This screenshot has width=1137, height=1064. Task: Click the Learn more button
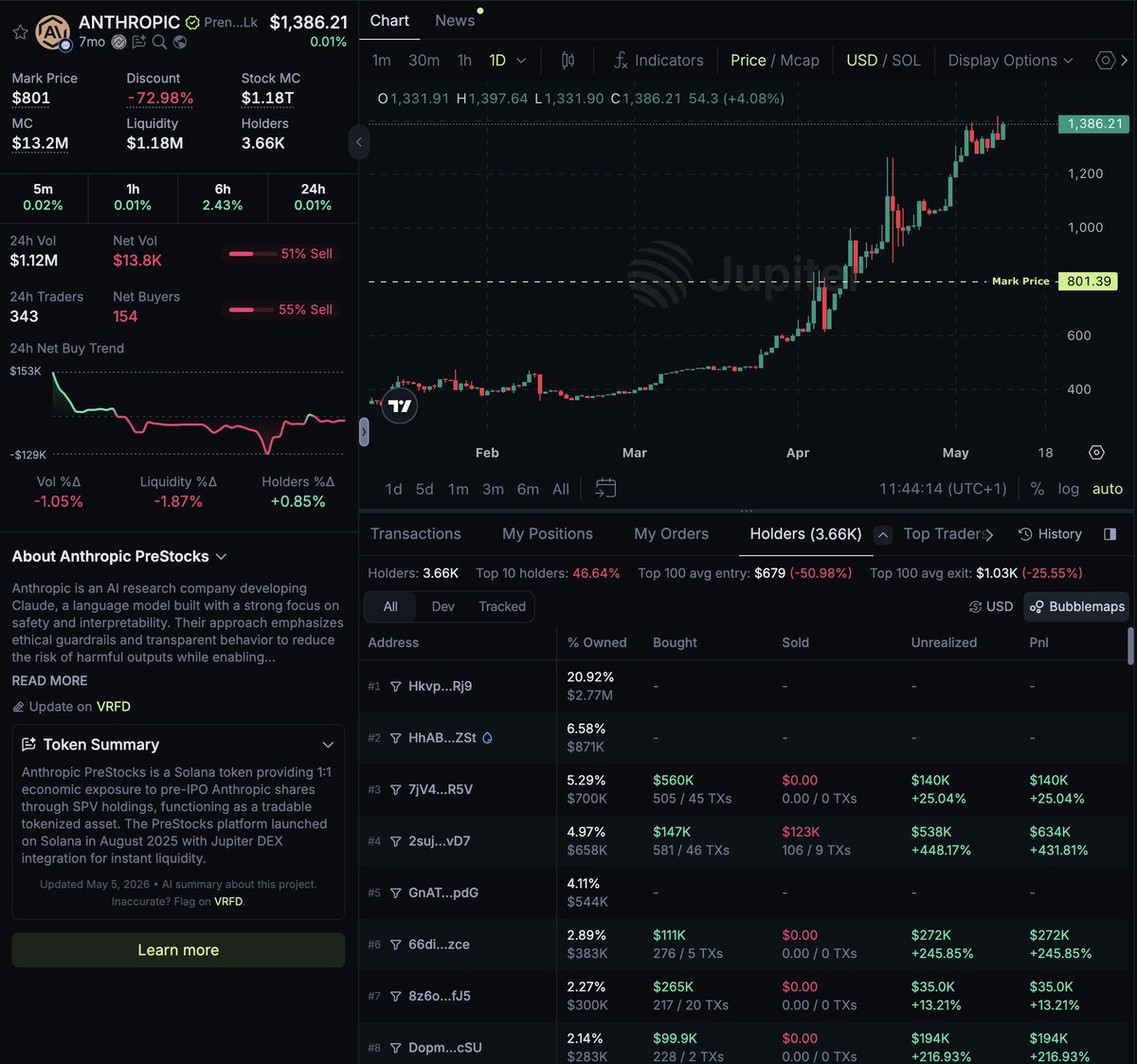coord(178,950)
